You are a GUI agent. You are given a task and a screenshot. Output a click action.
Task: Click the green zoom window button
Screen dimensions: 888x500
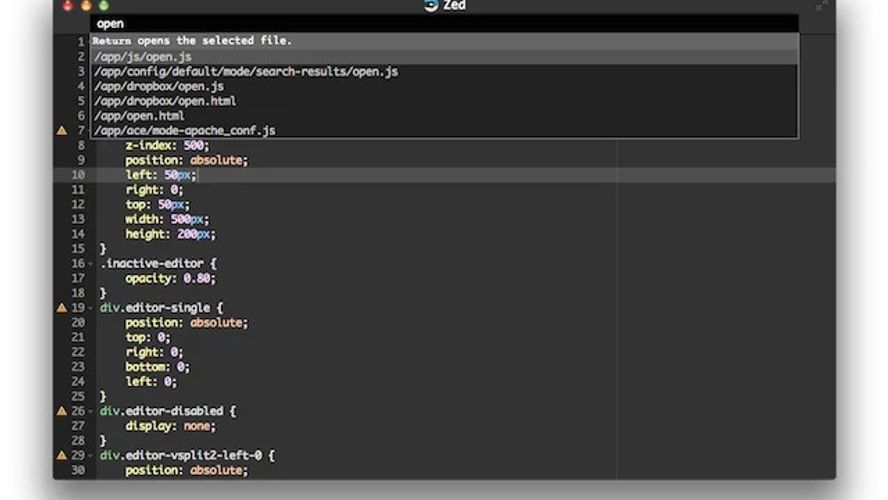104,6
